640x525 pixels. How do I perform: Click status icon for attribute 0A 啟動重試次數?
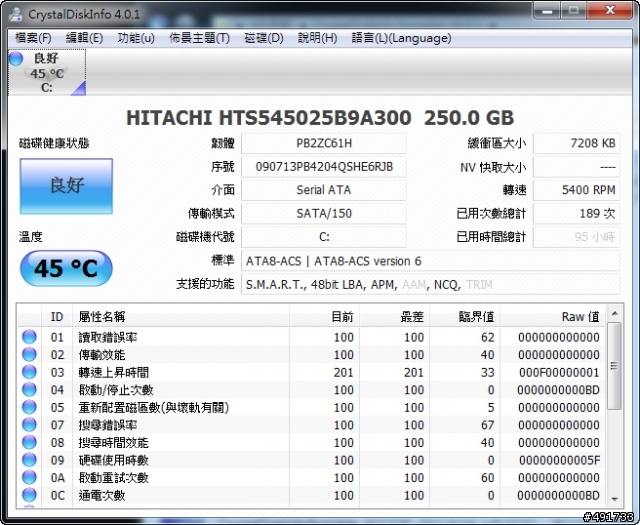(x=29, y=477)
